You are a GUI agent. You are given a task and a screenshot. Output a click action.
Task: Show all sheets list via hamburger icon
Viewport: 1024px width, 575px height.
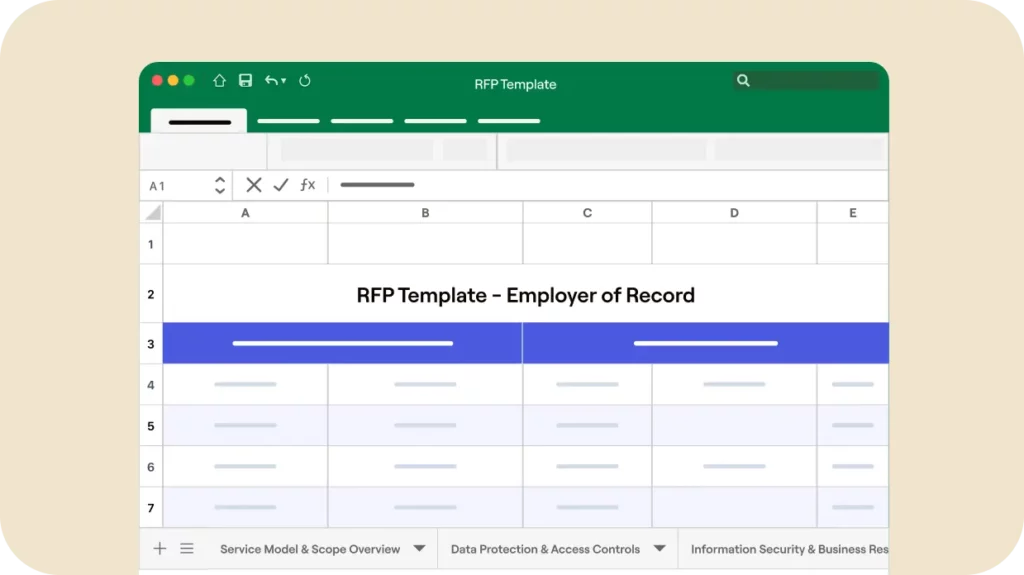(187, 548)
